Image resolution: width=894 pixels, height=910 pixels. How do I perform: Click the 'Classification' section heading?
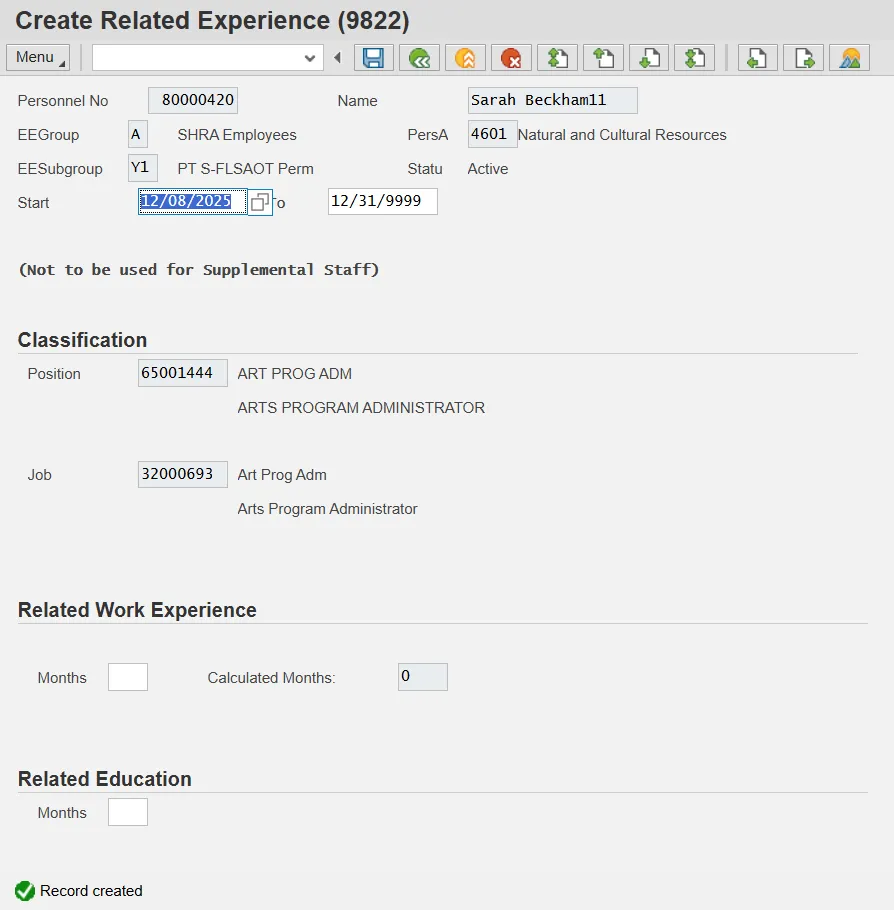[x=82, y=340]
